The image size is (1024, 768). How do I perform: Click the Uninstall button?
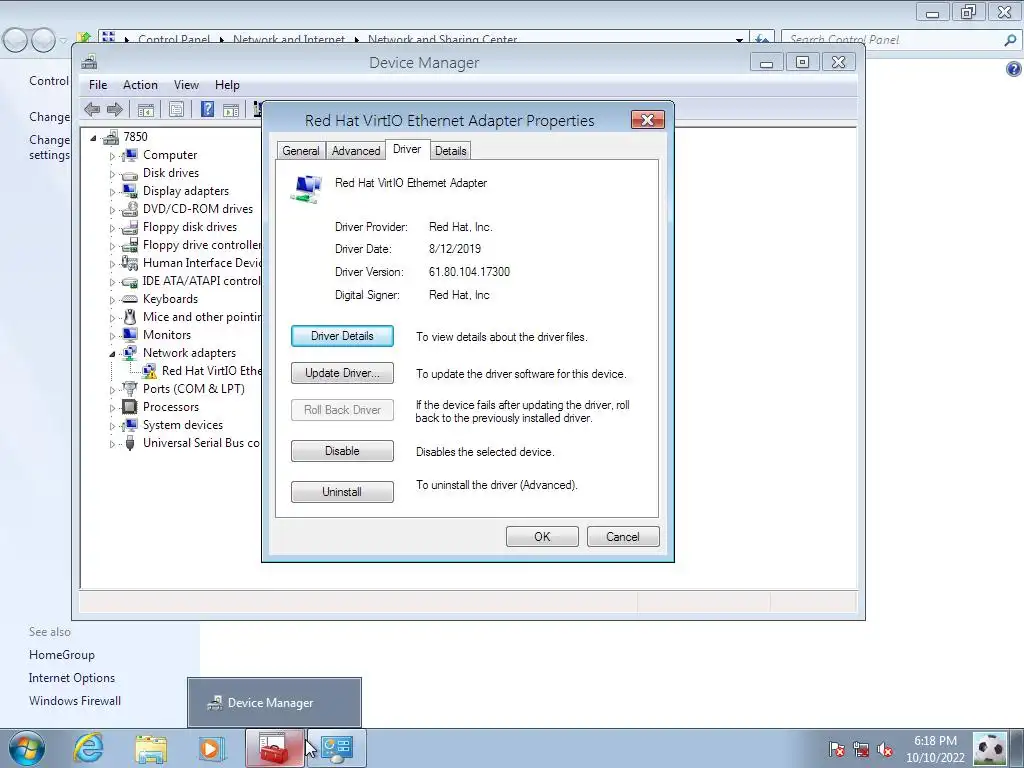pos(342,492)
